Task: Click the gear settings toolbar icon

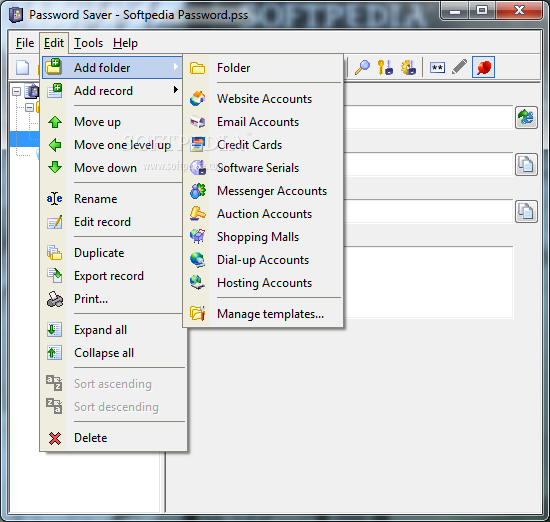Action: (x=408, y=67)
